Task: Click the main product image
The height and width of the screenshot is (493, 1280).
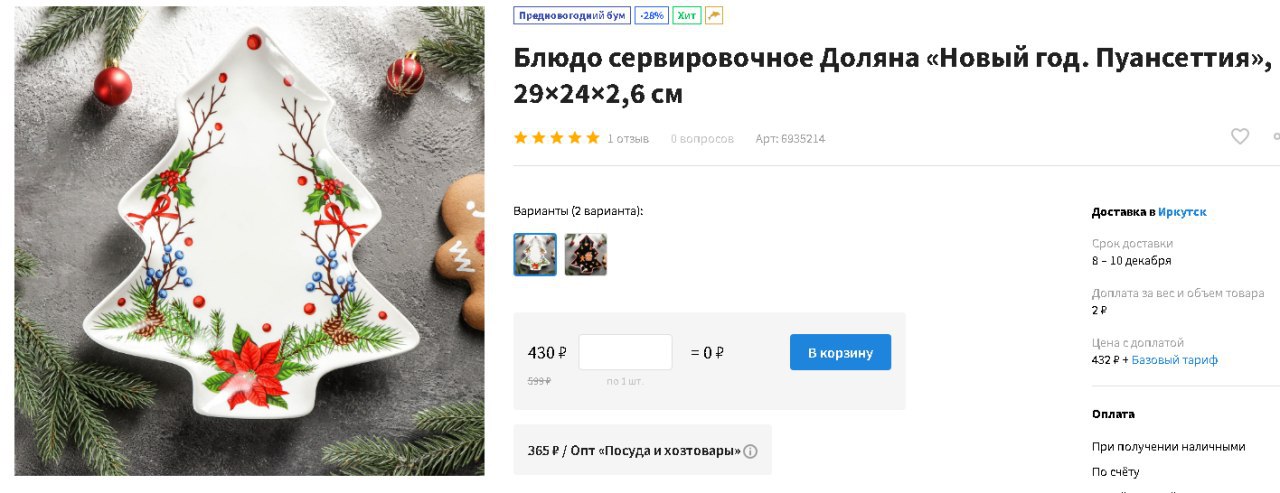Action: tap(249, 241)
